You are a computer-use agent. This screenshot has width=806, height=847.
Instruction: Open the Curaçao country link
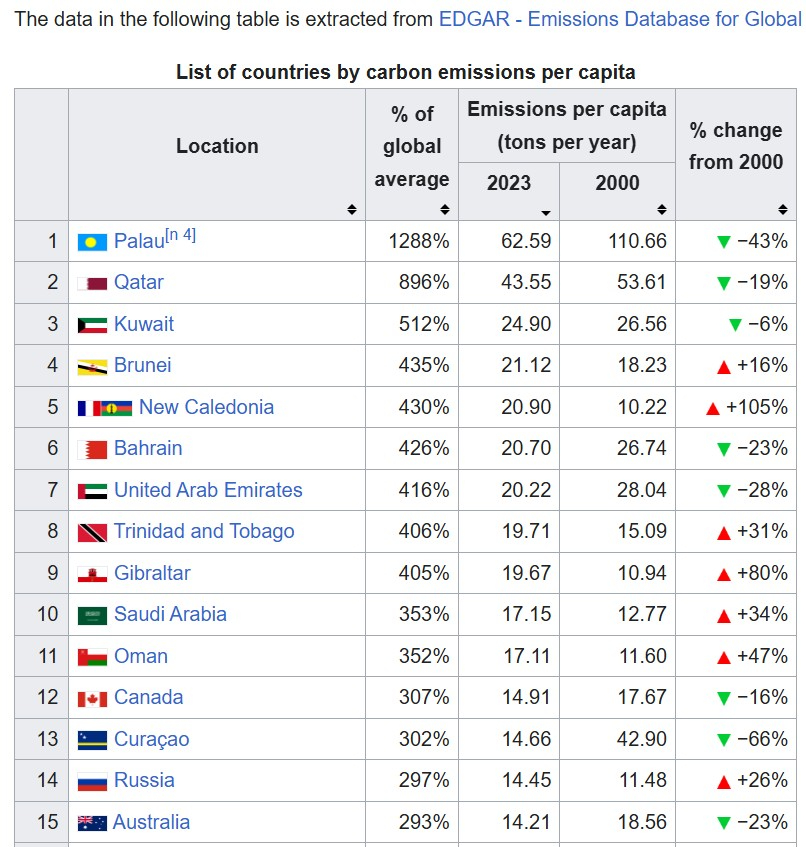pos(151,739)
